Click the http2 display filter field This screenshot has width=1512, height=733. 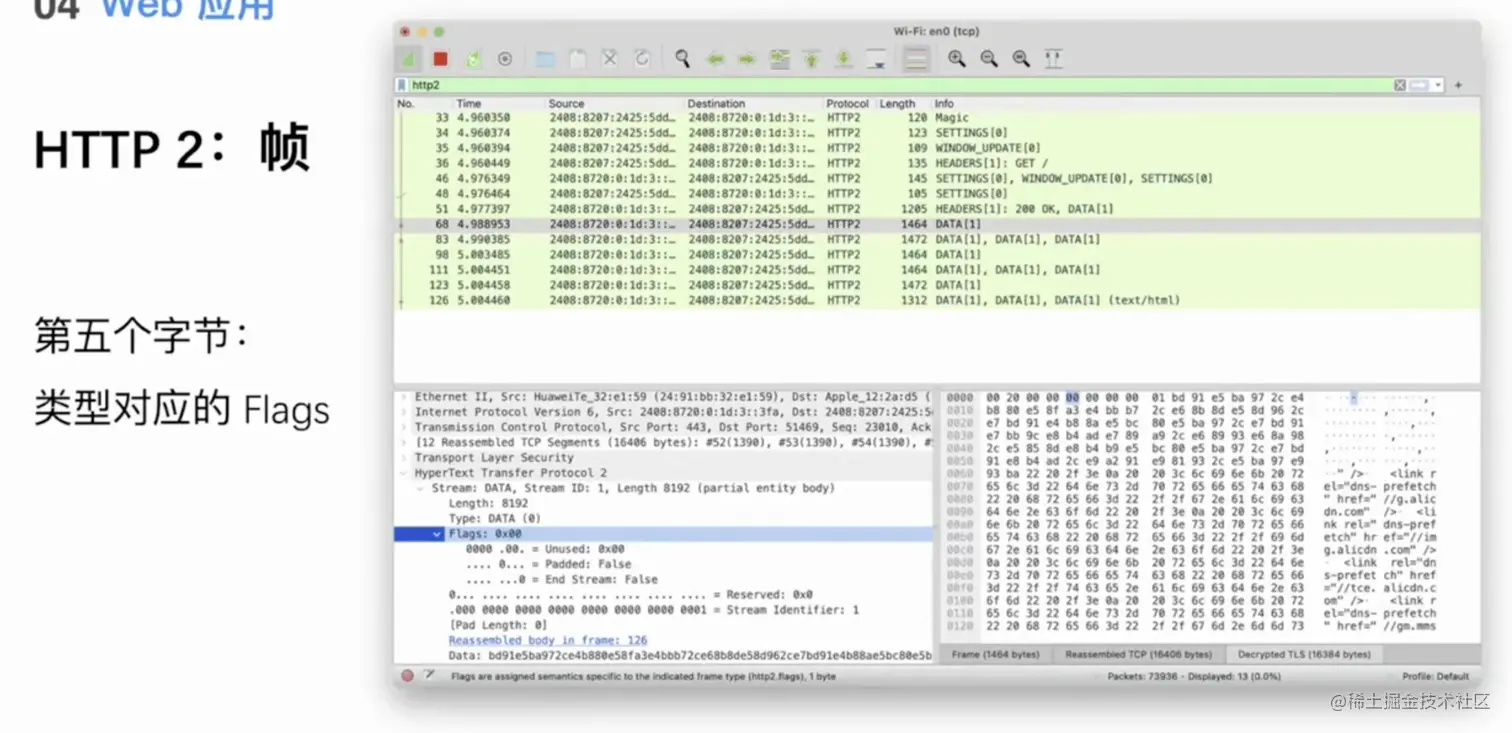click(900, 86)
